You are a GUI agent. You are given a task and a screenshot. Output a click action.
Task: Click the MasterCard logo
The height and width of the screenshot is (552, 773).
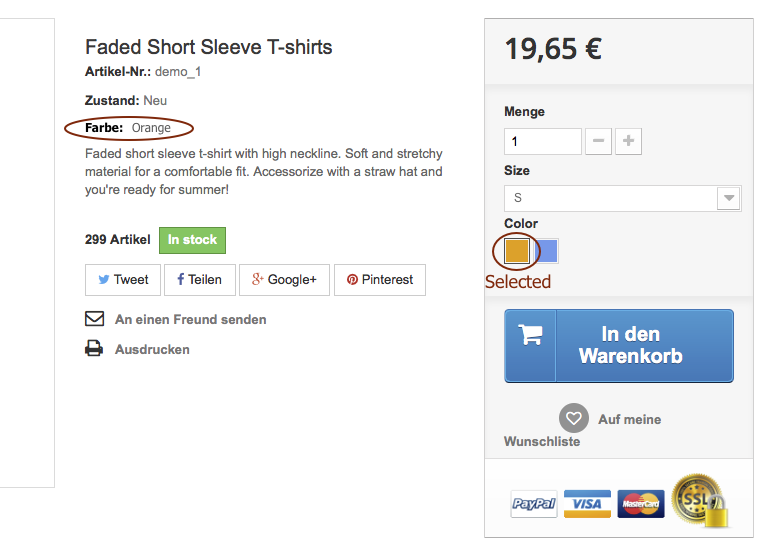pos(640,504)
